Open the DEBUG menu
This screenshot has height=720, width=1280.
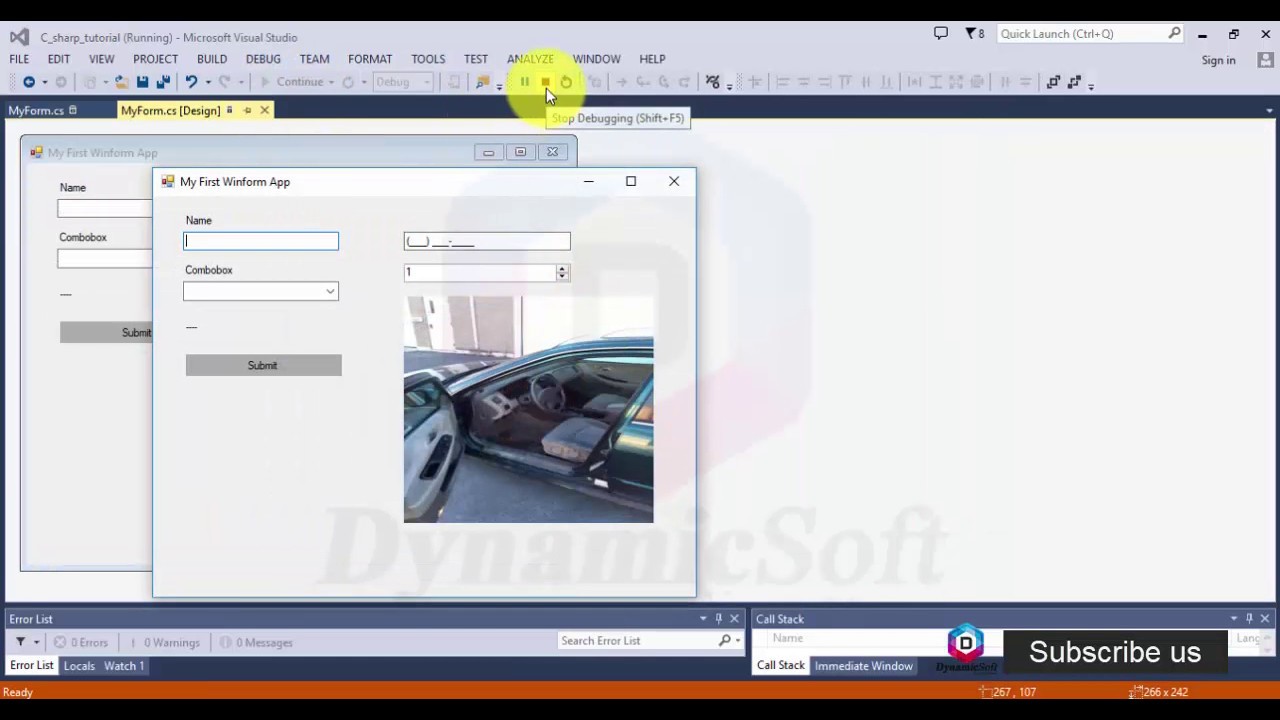[263, 59]
